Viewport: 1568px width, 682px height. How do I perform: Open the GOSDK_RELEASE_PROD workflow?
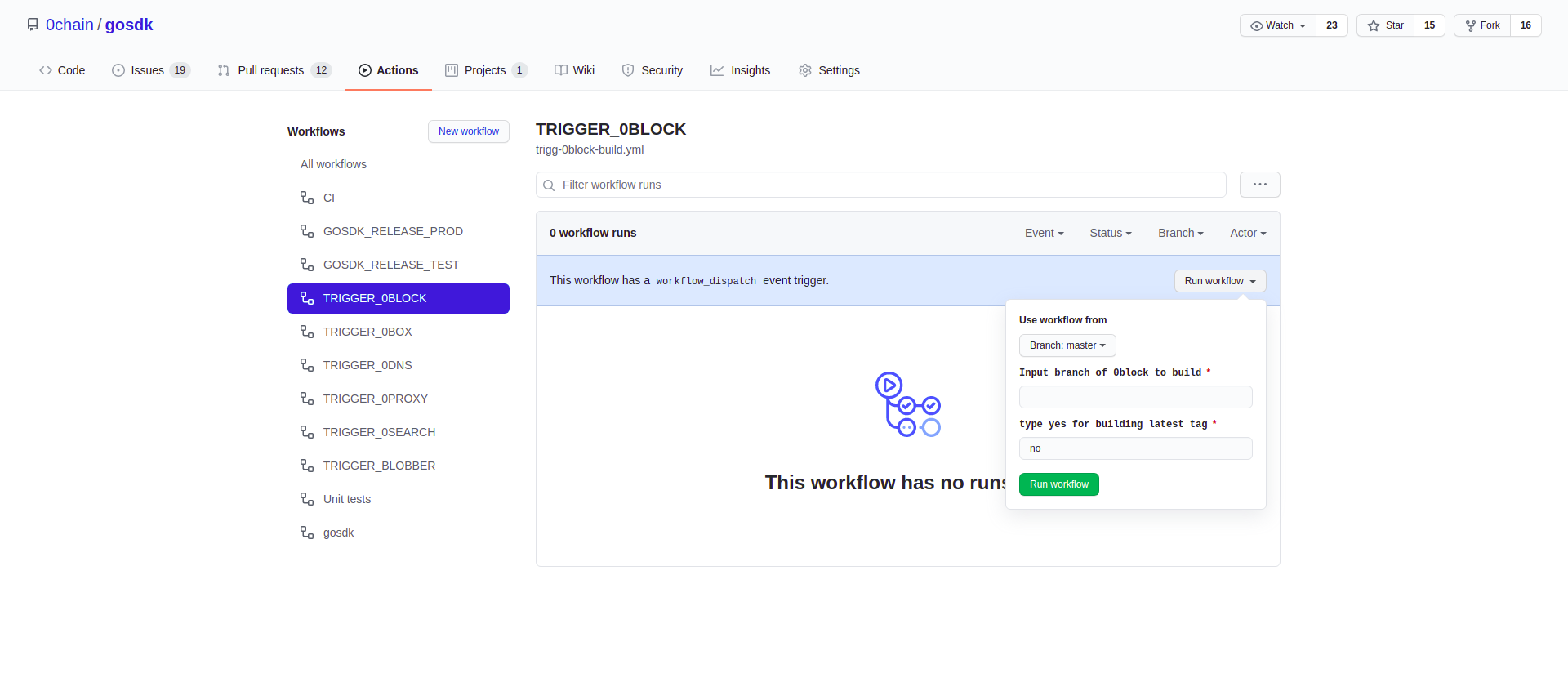(399, 231)
